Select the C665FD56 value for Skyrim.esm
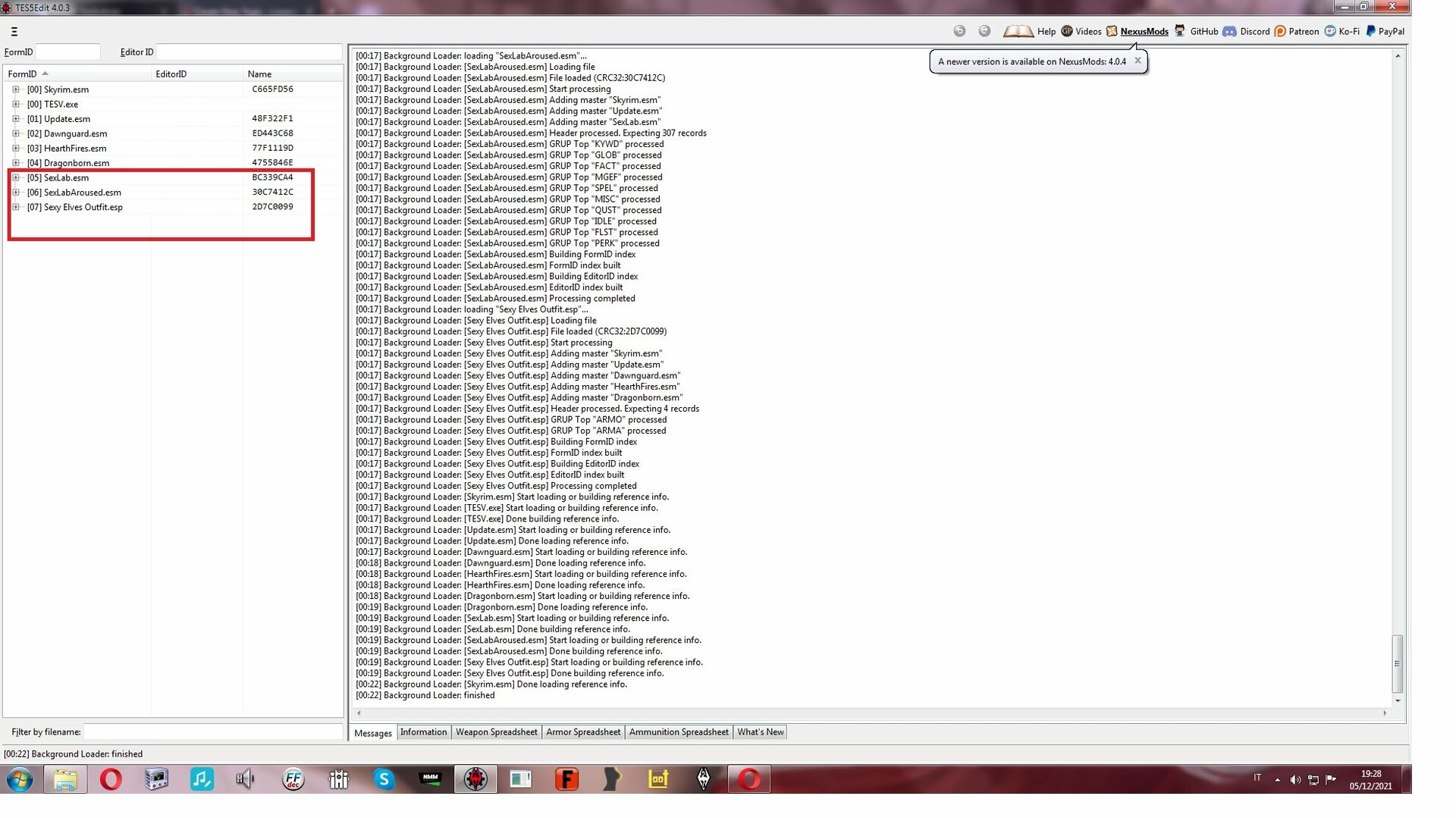 [x=272, y=89]
